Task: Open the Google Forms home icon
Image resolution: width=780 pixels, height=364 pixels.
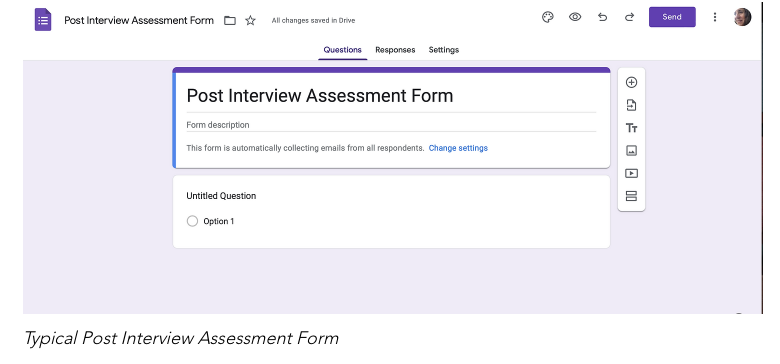Action: [x=43, y=20]
